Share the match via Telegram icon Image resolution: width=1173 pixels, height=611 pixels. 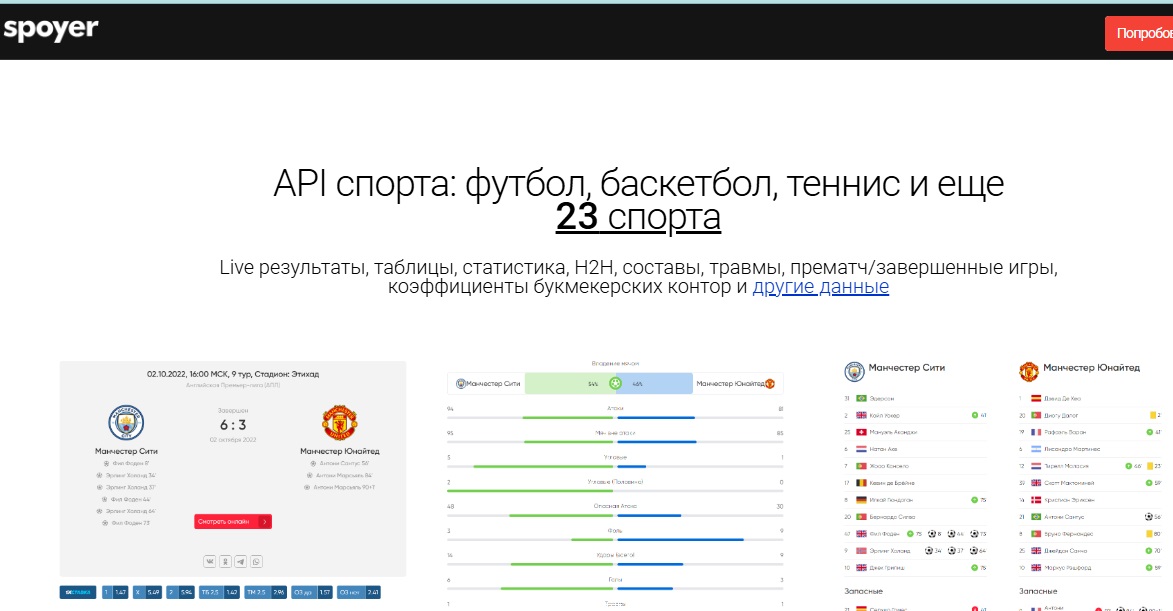[241, 562]
